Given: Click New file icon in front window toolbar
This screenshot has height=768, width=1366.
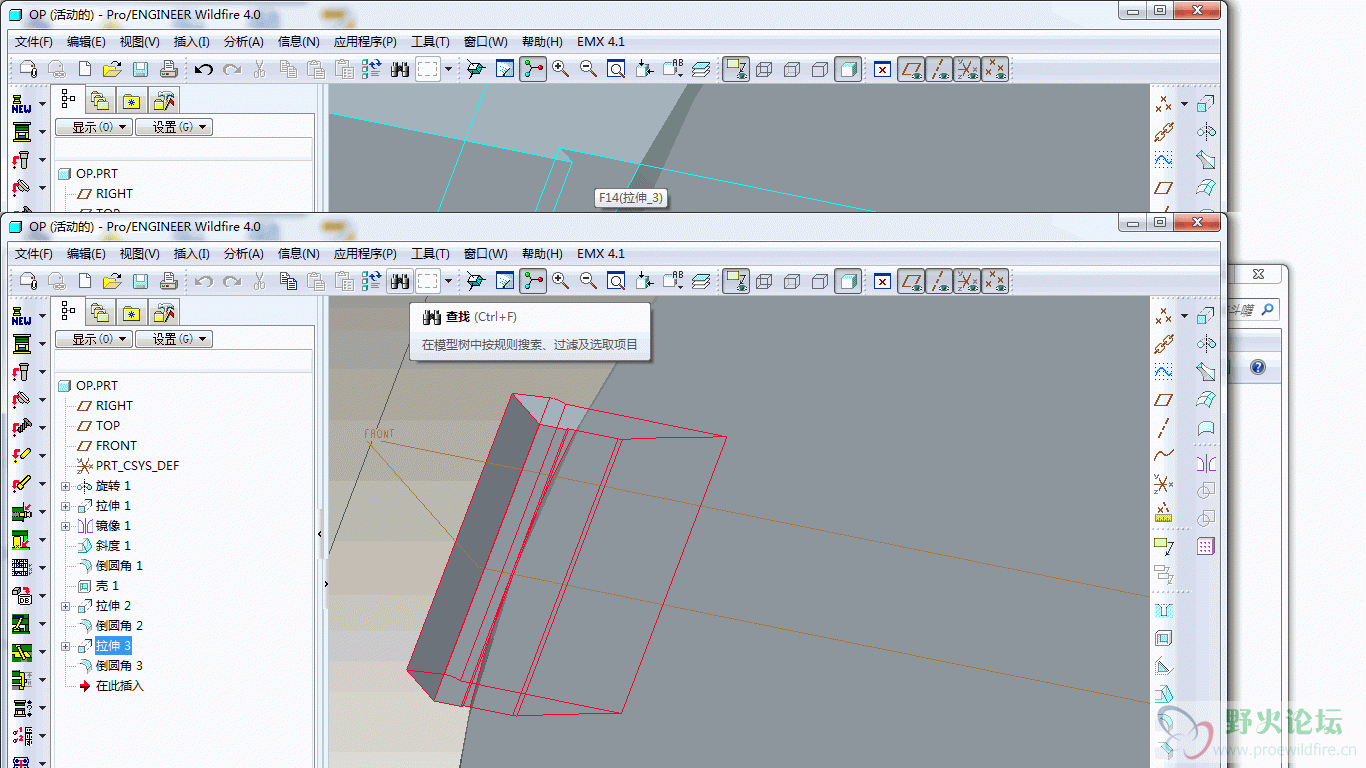Looking at the screenshot, I should [x=85, y=282].
